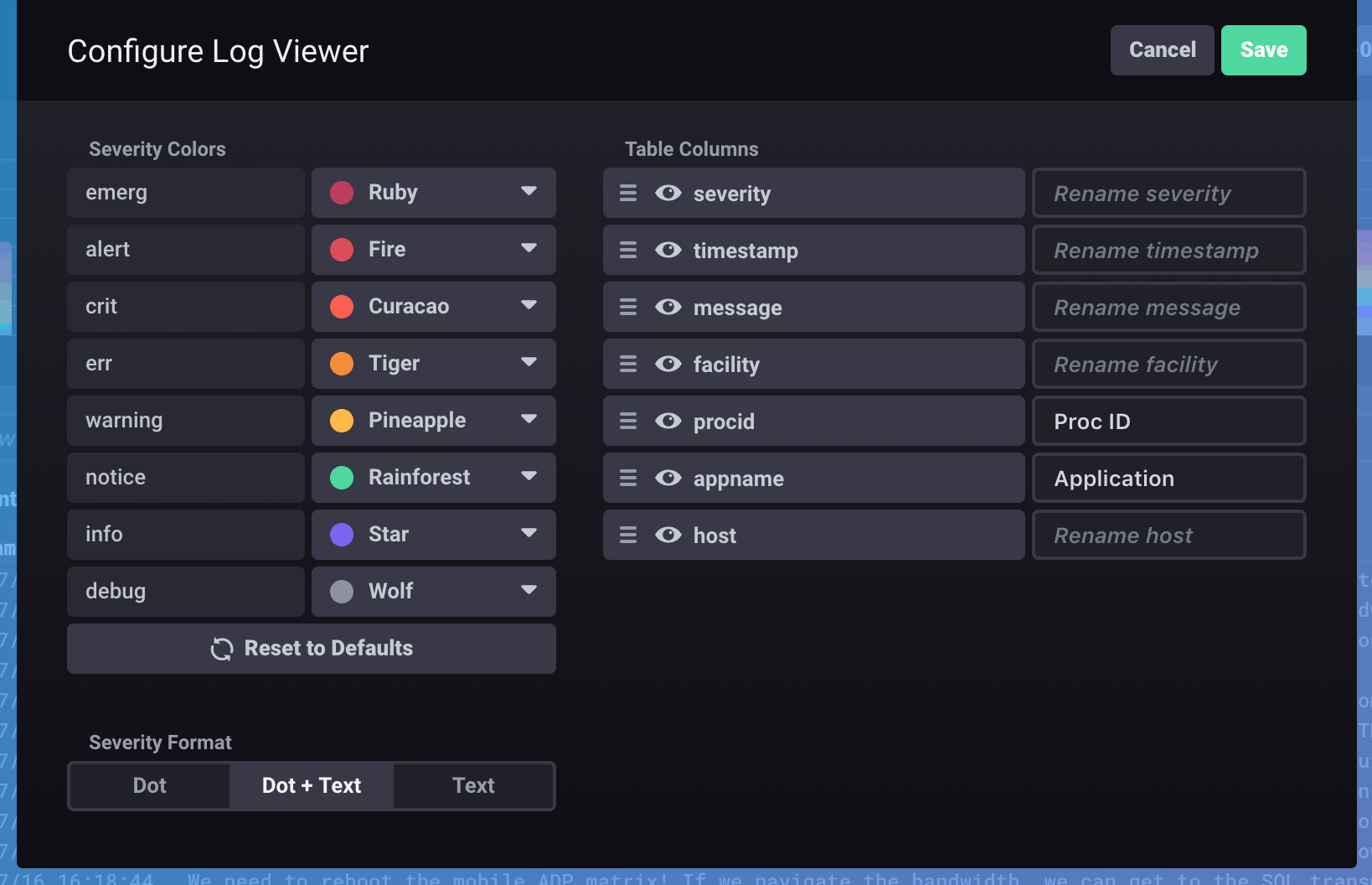1372x885 pixels.
Task: Hide the host column via eye icon
Action: 668,536
